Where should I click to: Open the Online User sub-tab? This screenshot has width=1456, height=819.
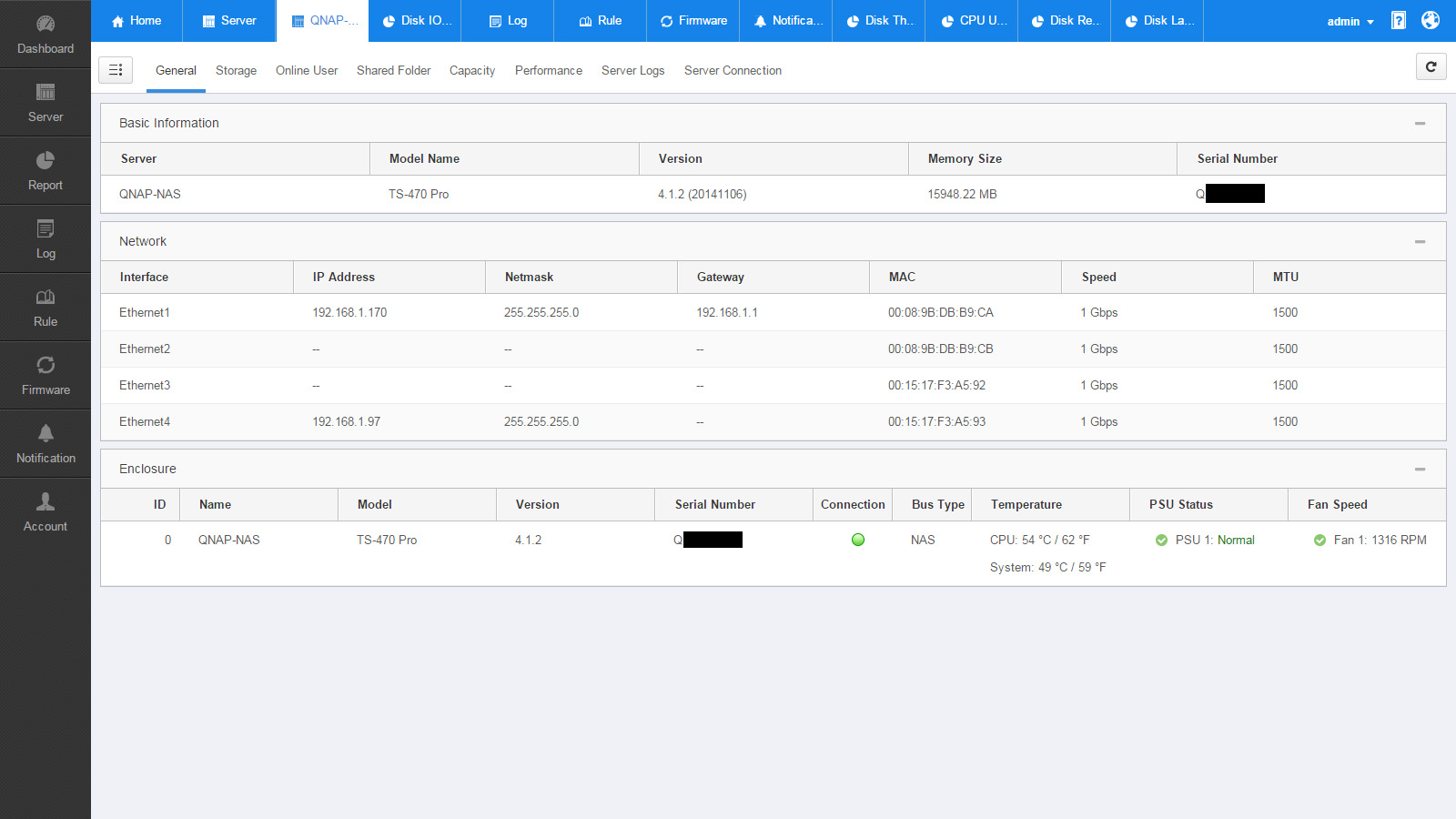click(x=307, y=70)
